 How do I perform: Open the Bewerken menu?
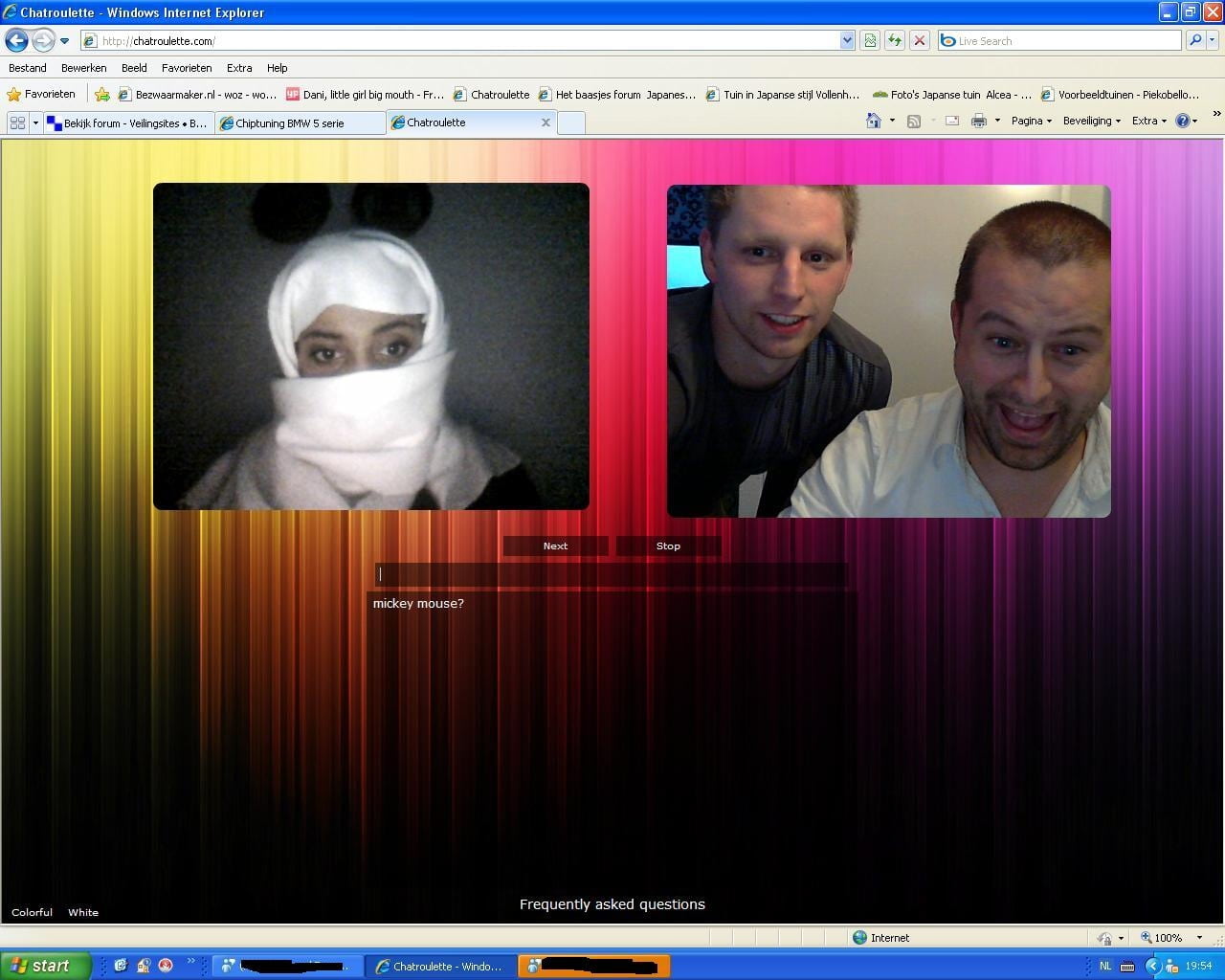pos(84,68)
